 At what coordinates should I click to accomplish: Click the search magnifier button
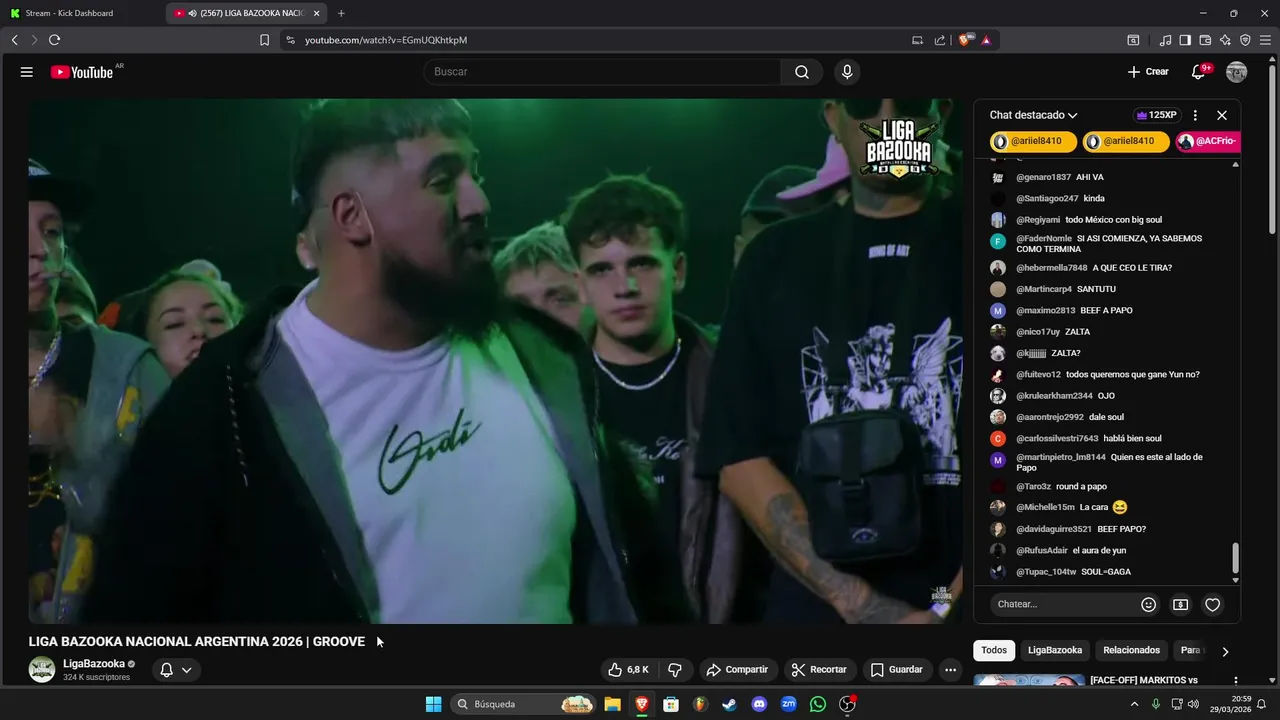802,72
